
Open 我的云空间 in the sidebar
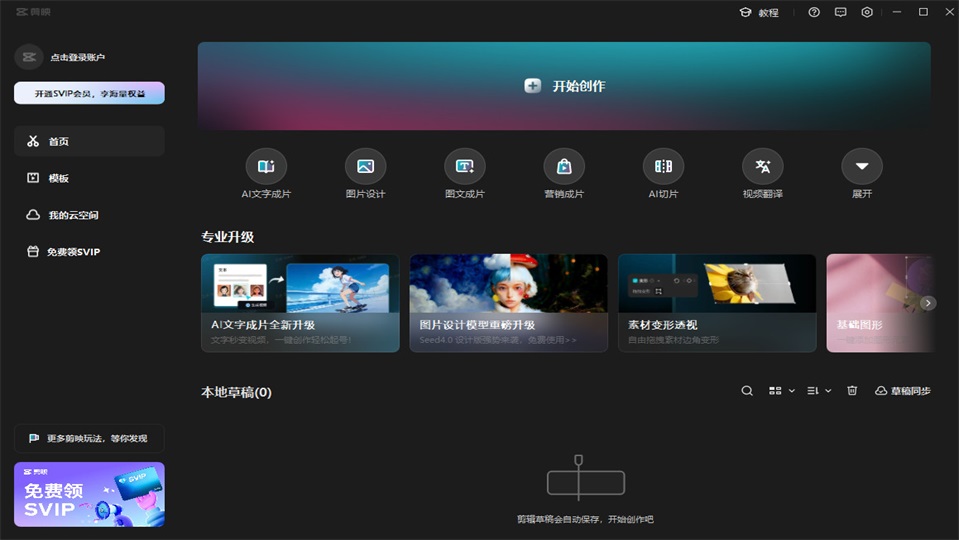89,215
